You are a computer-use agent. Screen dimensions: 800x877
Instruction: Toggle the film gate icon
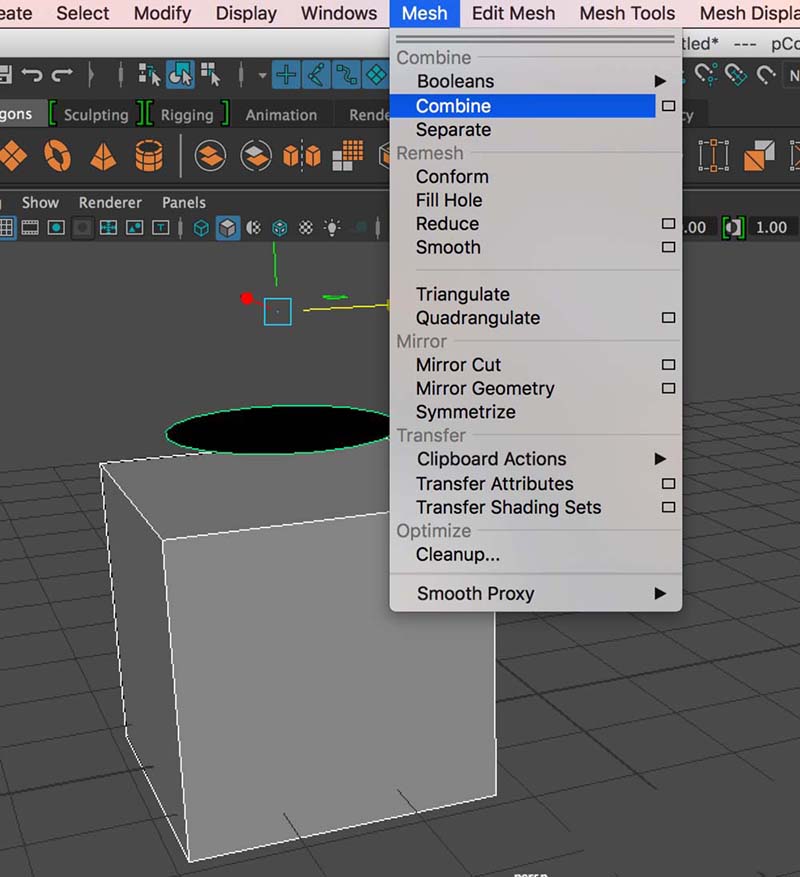tap(30, 228)
